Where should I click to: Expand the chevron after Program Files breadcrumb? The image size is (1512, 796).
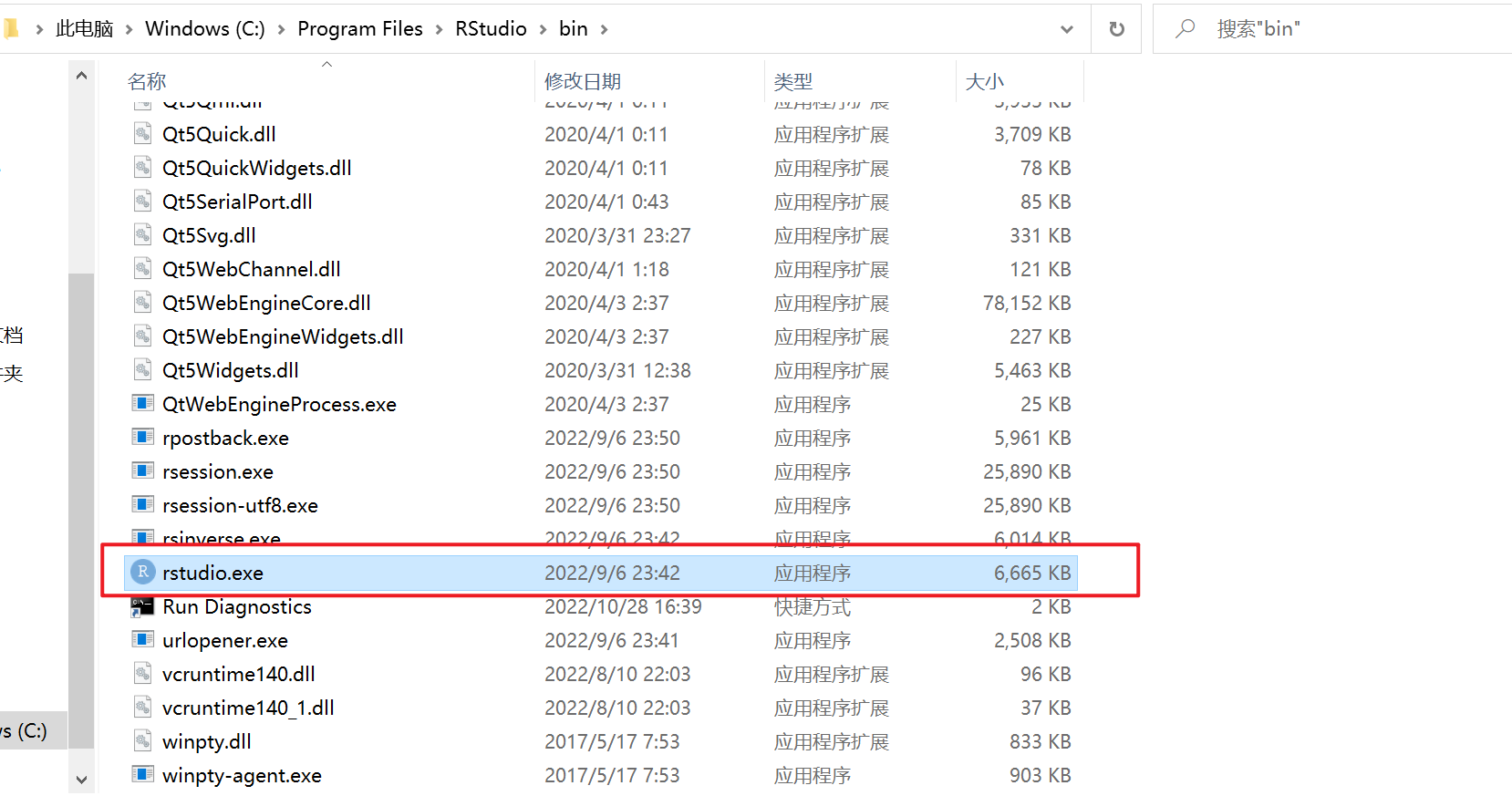[440, 29]
